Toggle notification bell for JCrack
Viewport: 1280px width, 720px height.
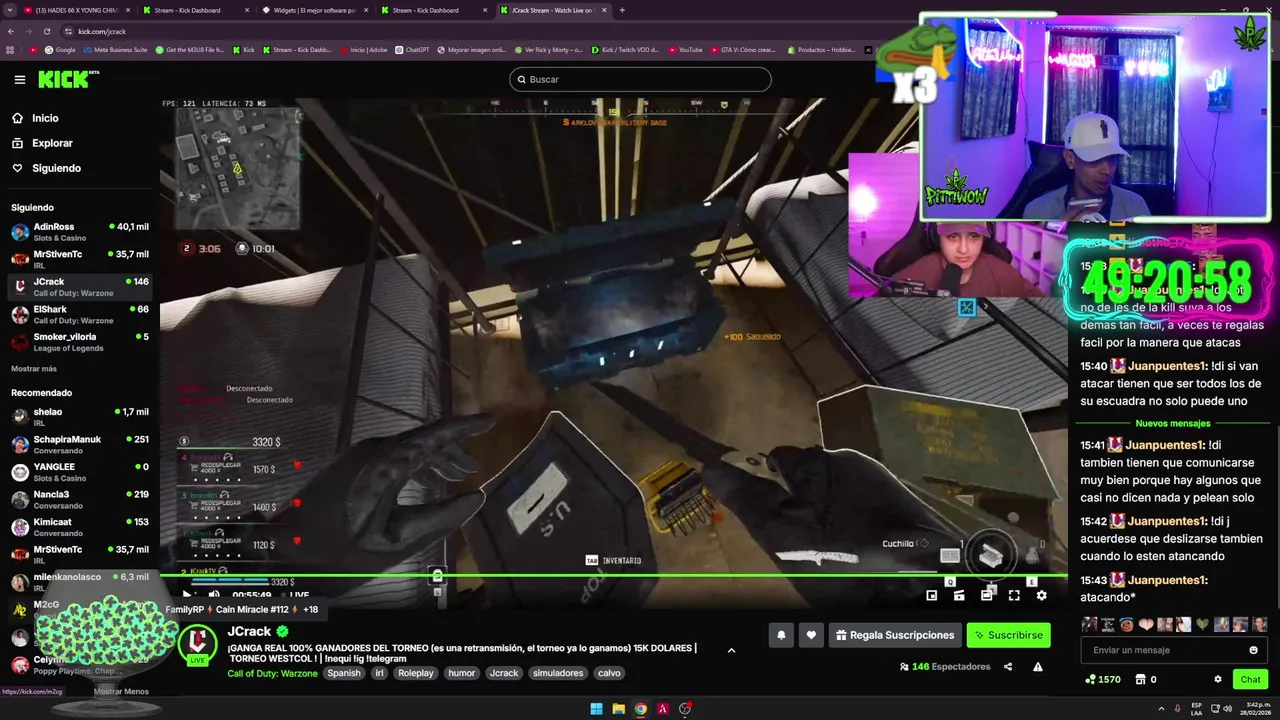tap(781, 635)
